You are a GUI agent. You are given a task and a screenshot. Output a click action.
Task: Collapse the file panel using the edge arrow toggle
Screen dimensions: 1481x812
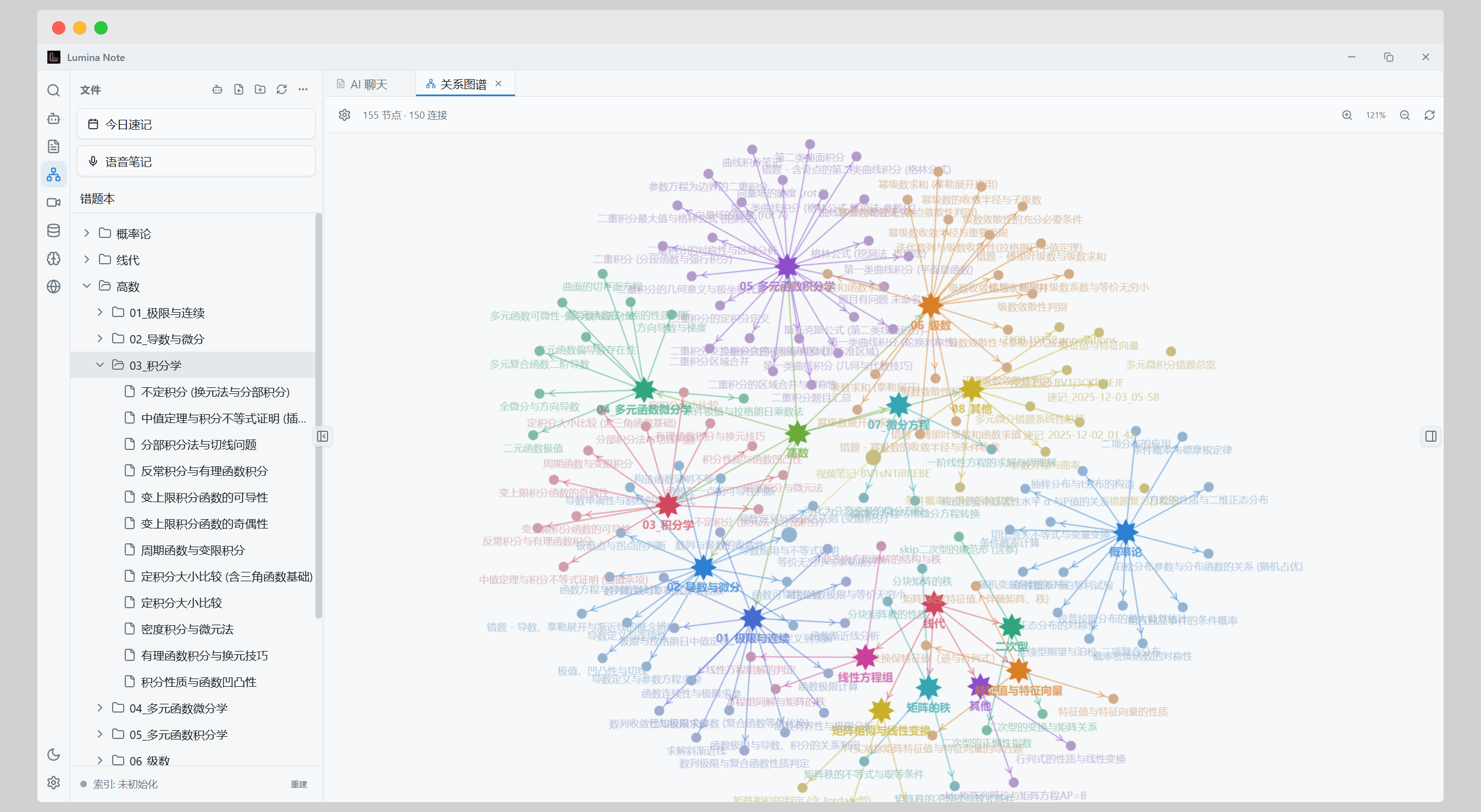coord(323,436)
